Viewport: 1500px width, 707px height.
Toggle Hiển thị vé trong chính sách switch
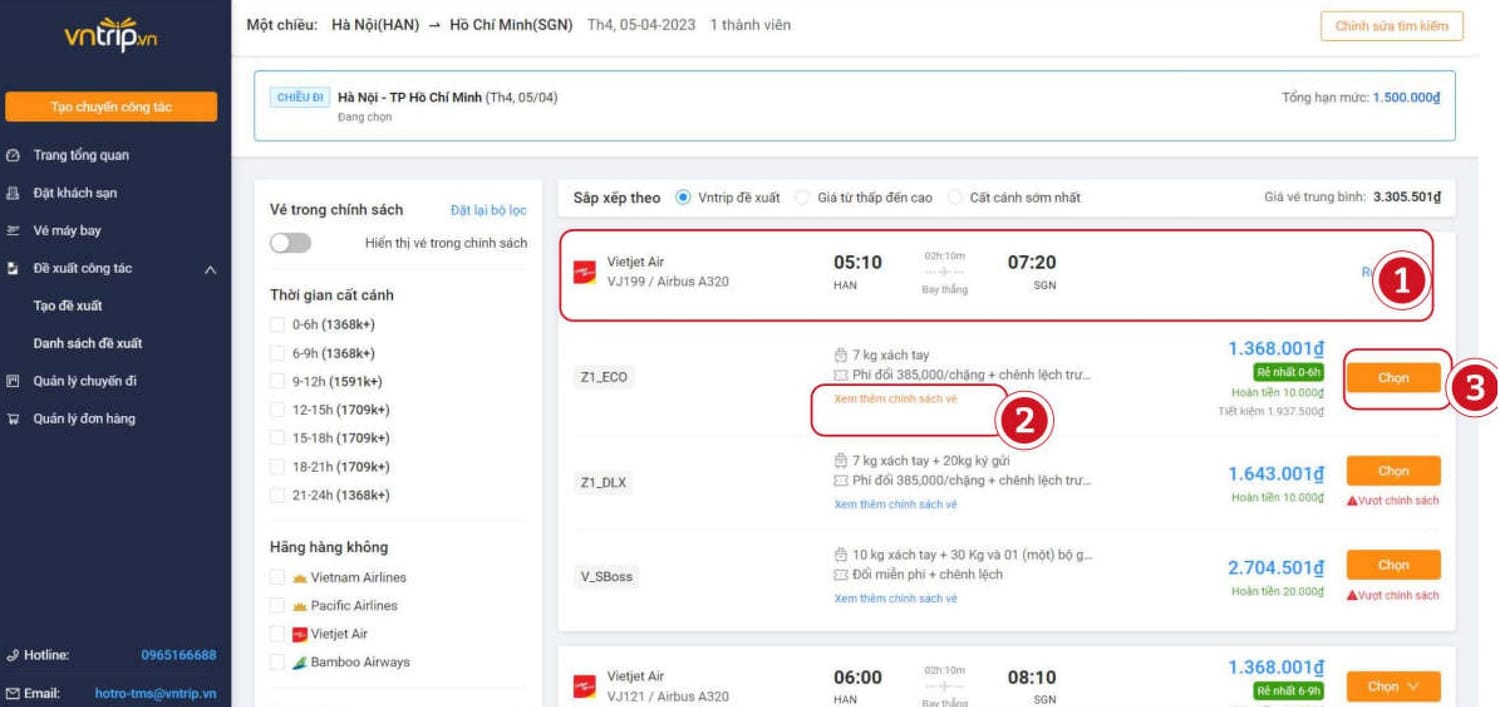click(291, 243)
